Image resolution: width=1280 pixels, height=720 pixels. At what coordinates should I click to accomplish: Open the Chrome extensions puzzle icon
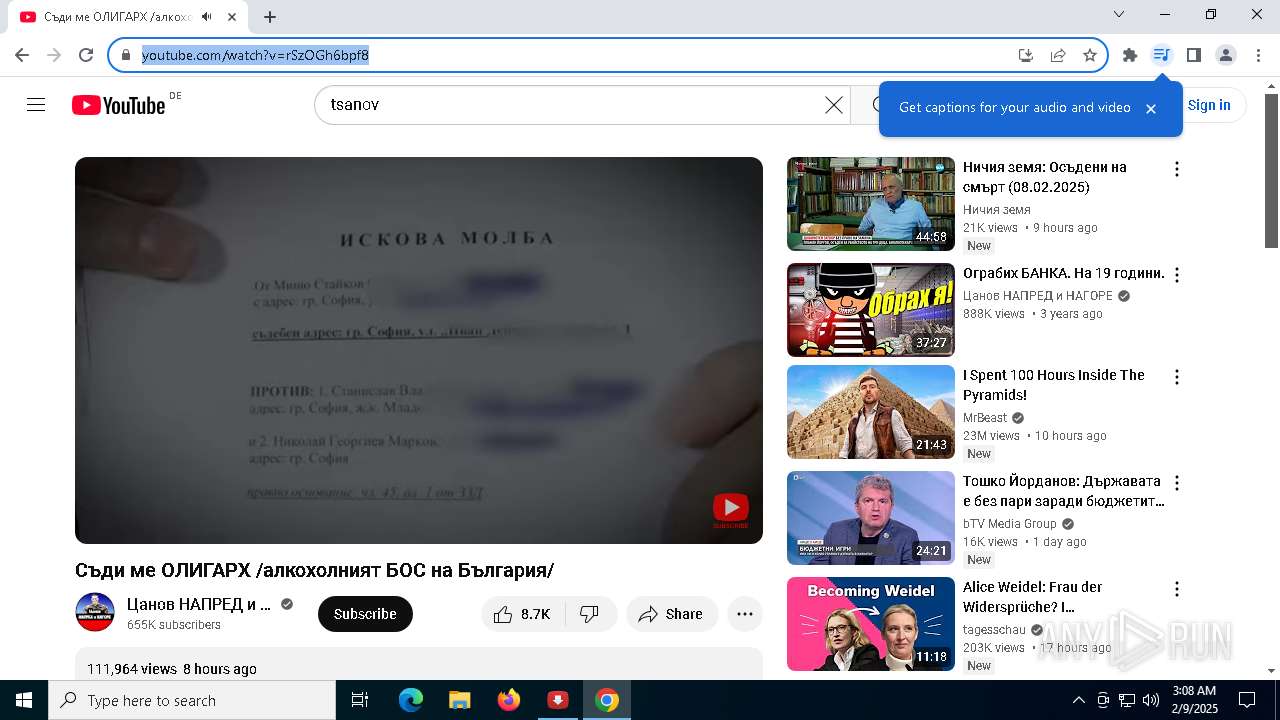[1130, 55]
